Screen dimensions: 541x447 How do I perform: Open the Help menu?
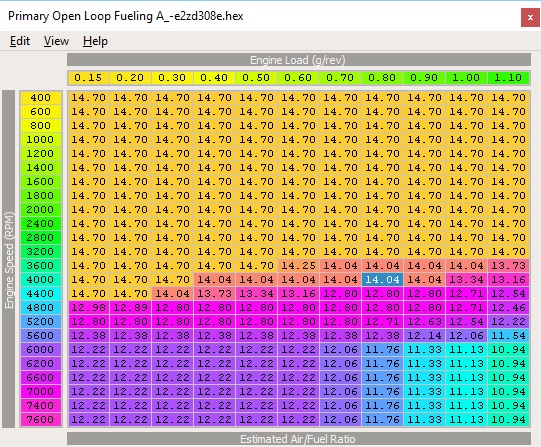click(95, 41)
